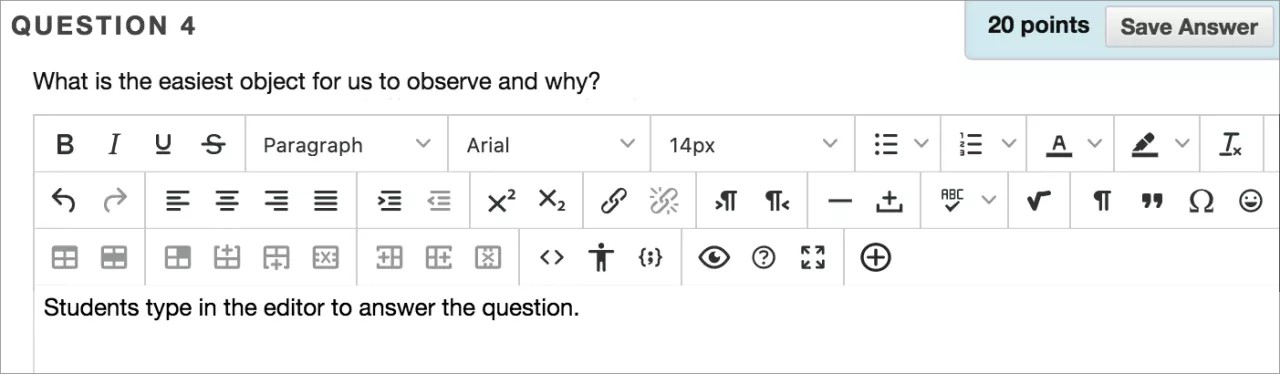Click the '20 points' label
Image resolution: width=1280 pixels, height=374 pixels.
click(x=1038, y=26)
